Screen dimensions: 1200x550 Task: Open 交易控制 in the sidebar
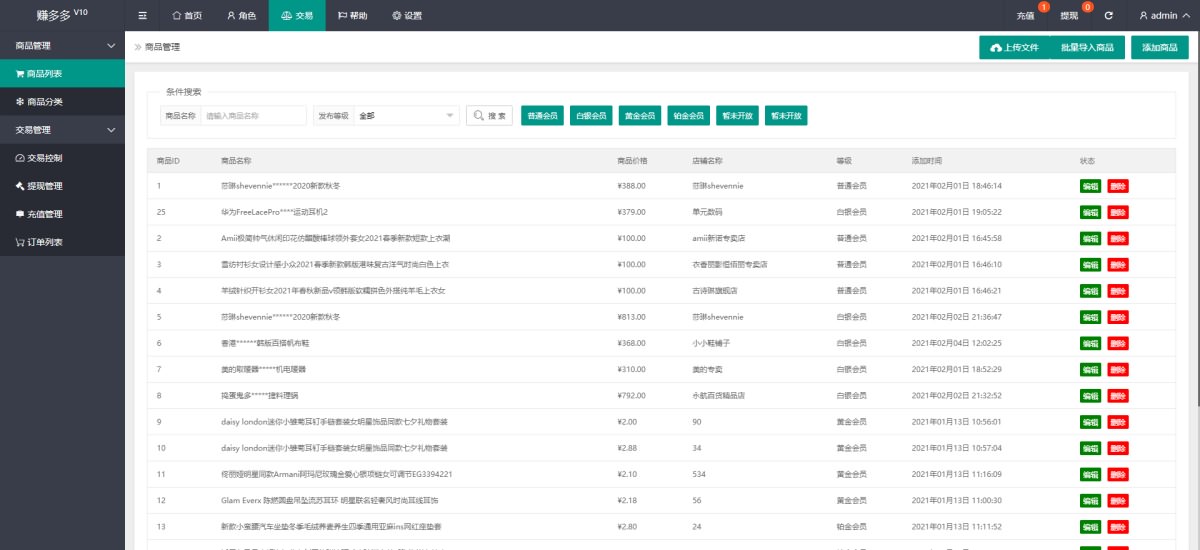pyautogui.click(x=62, y=158)
